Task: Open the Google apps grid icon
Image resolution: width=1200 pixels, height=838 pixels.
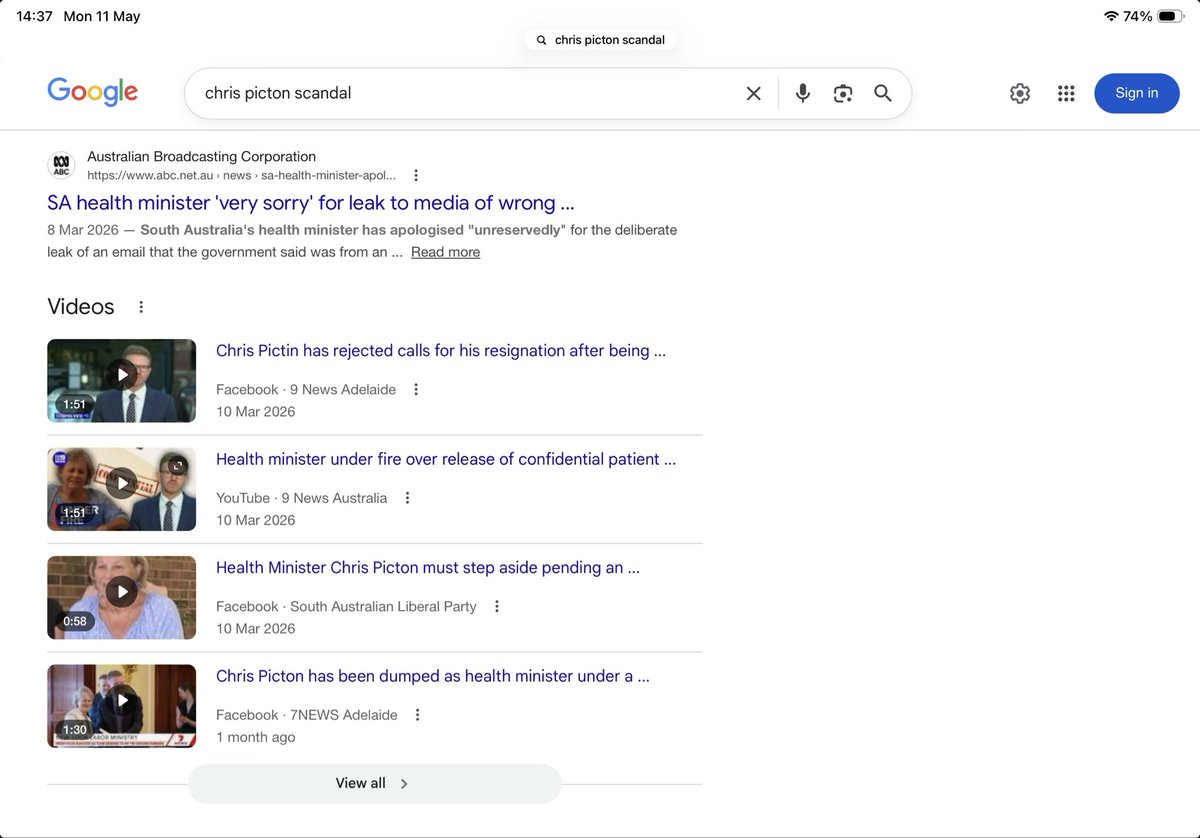Action: click(x=1066, y=93)
